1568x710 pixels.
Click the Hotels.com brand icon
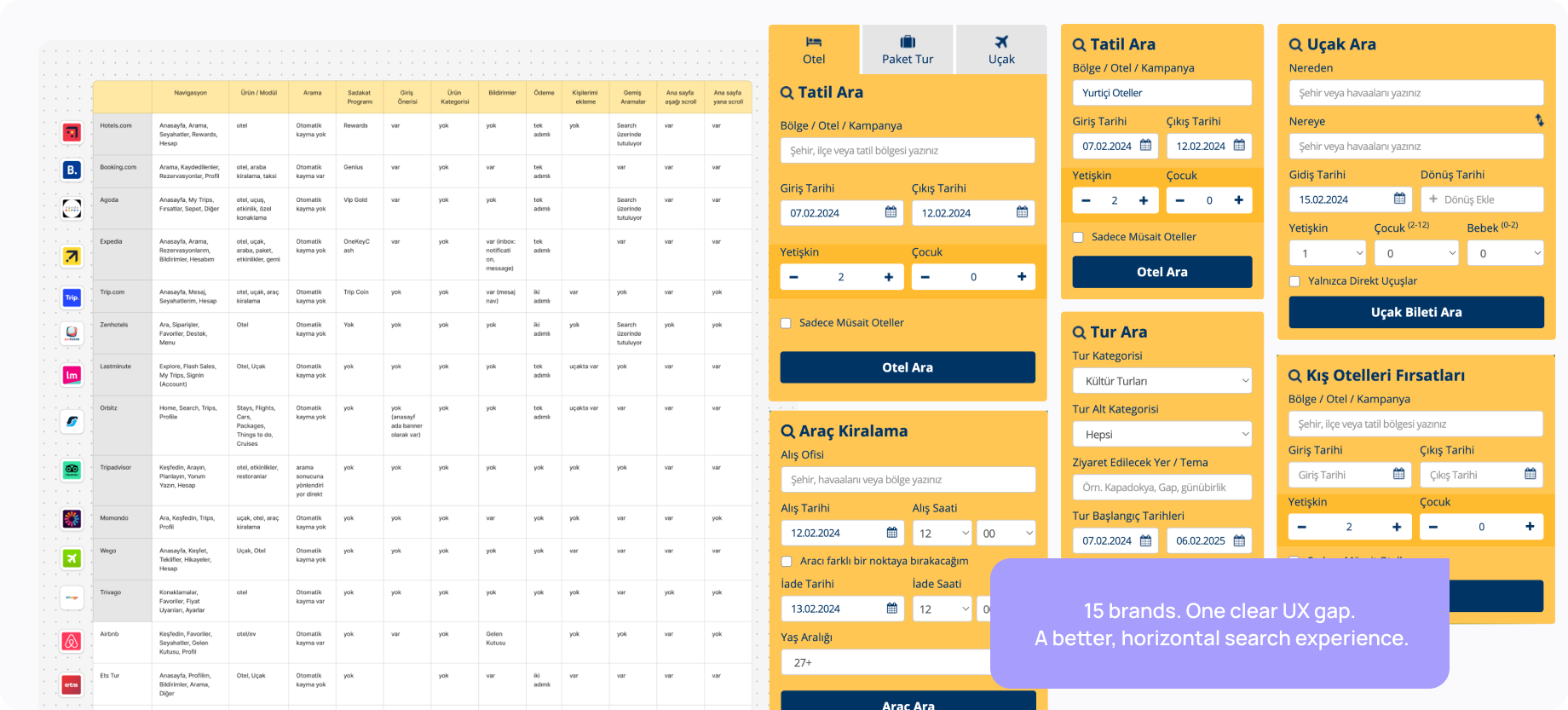[x=72, y=132]
